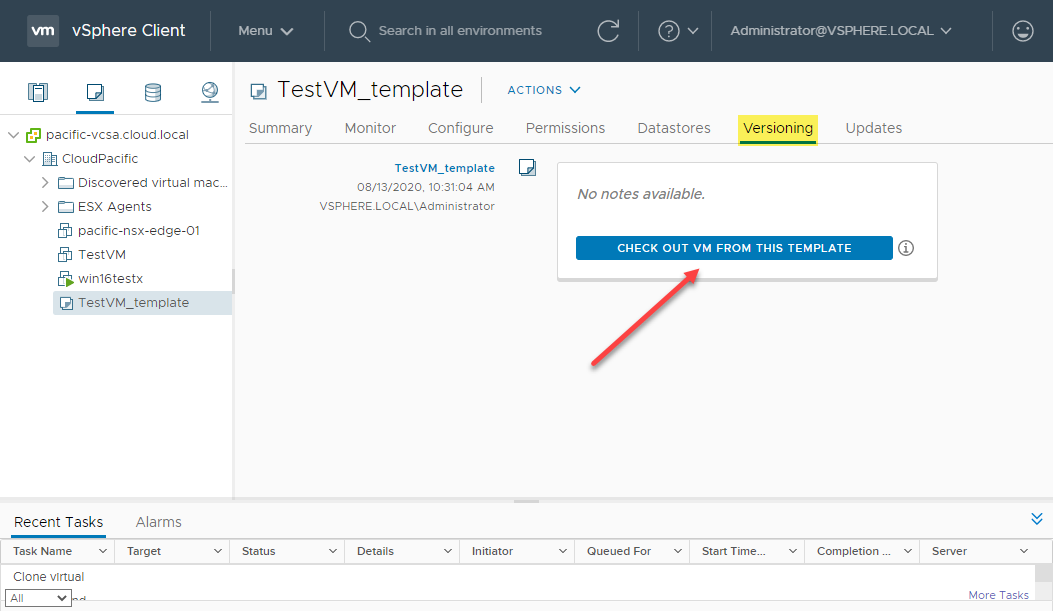Viewport: 1053px width, 611px height.
Task: Switch to the Configure tab
Action: coord(461,128)
